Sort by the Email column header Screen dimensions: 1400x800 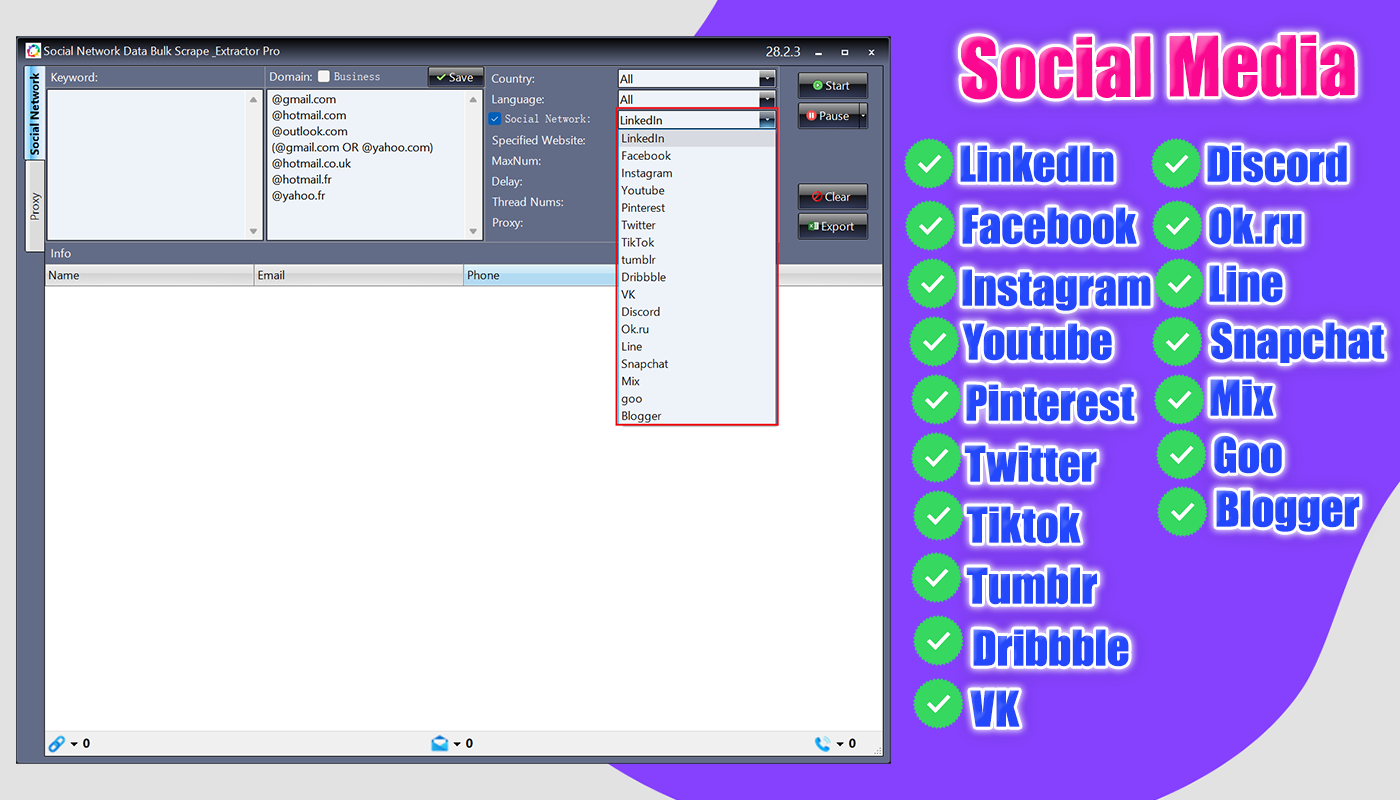(x=359, y=275)
